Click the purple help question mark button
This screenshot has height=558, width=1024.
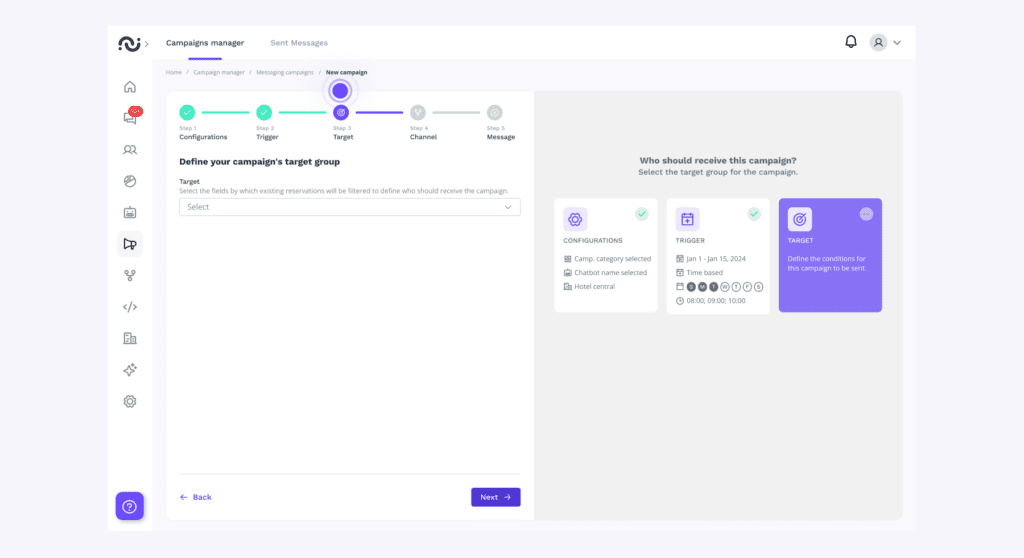[129, 506]
